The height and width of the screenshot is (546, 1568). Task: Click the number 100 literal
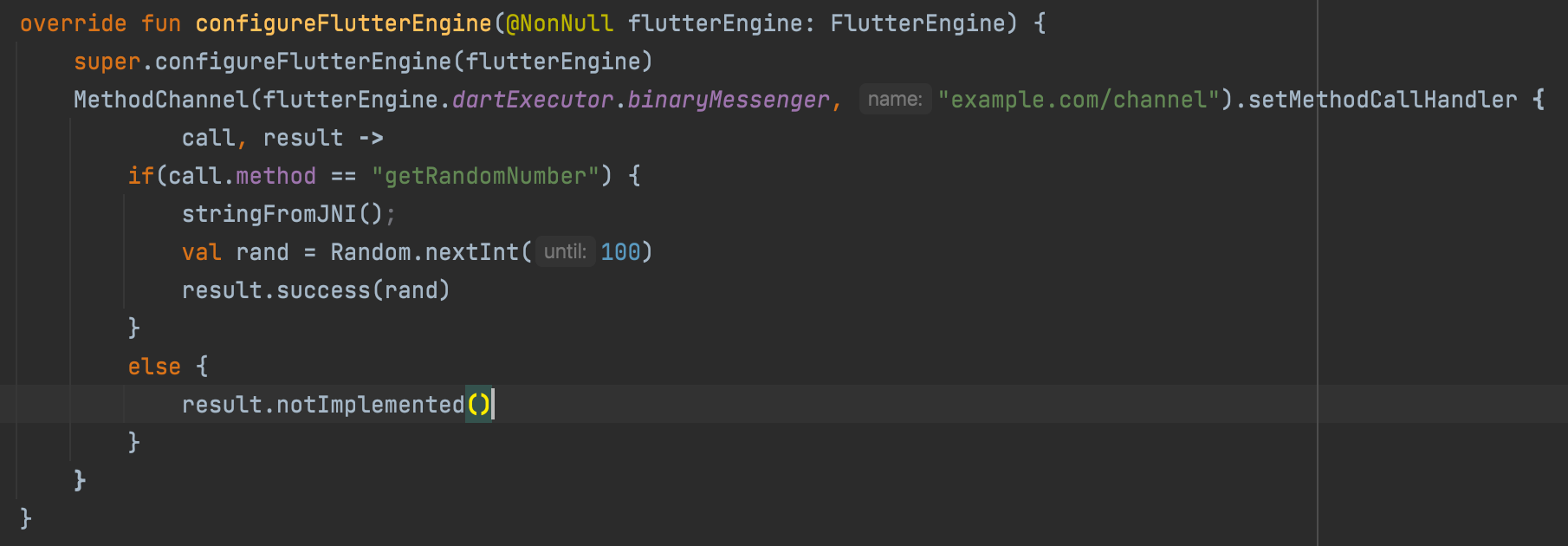[620, 252]
